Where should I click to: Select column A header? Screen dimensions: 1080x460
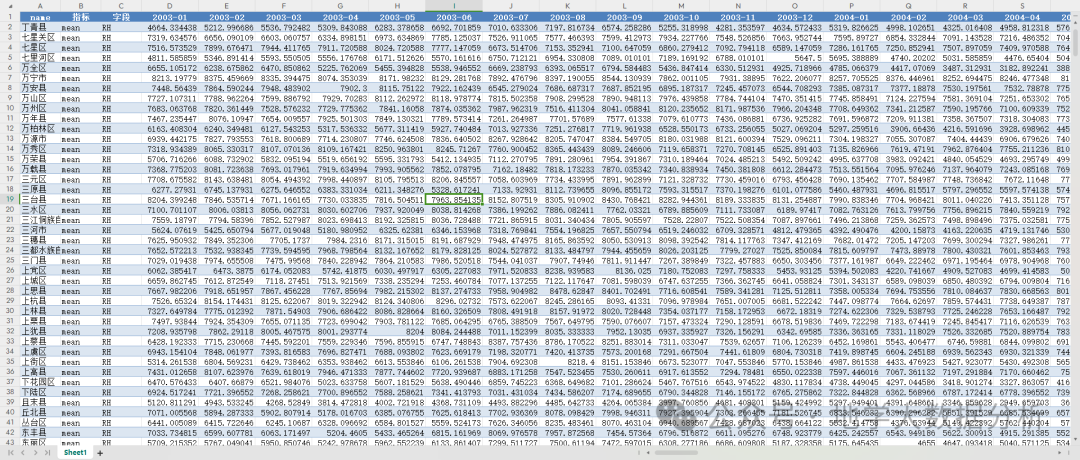[x=39, y=6]
